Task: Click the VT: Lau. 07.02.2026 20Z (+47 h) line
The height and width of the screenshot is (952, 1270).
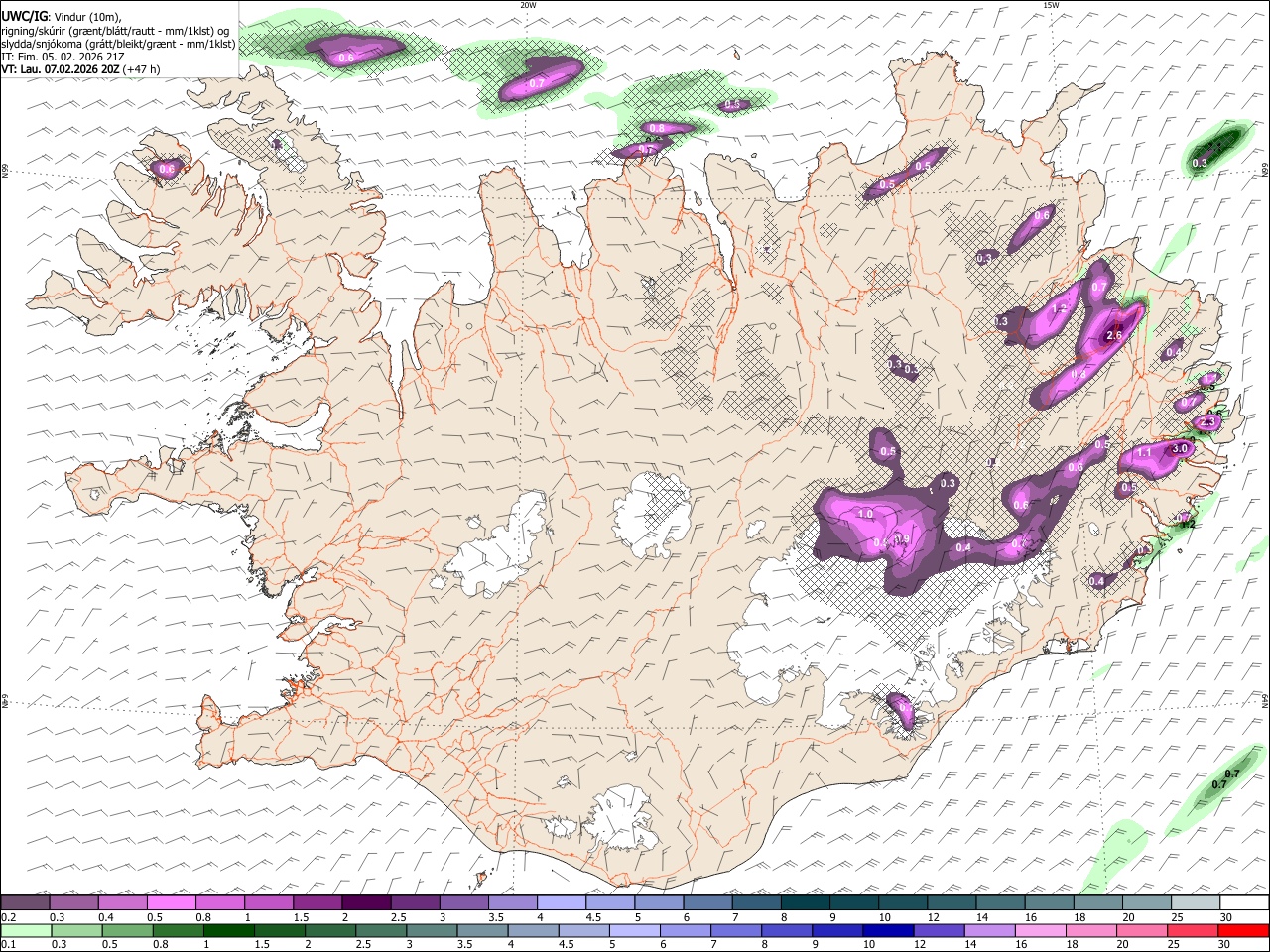Action: point(80,69)
